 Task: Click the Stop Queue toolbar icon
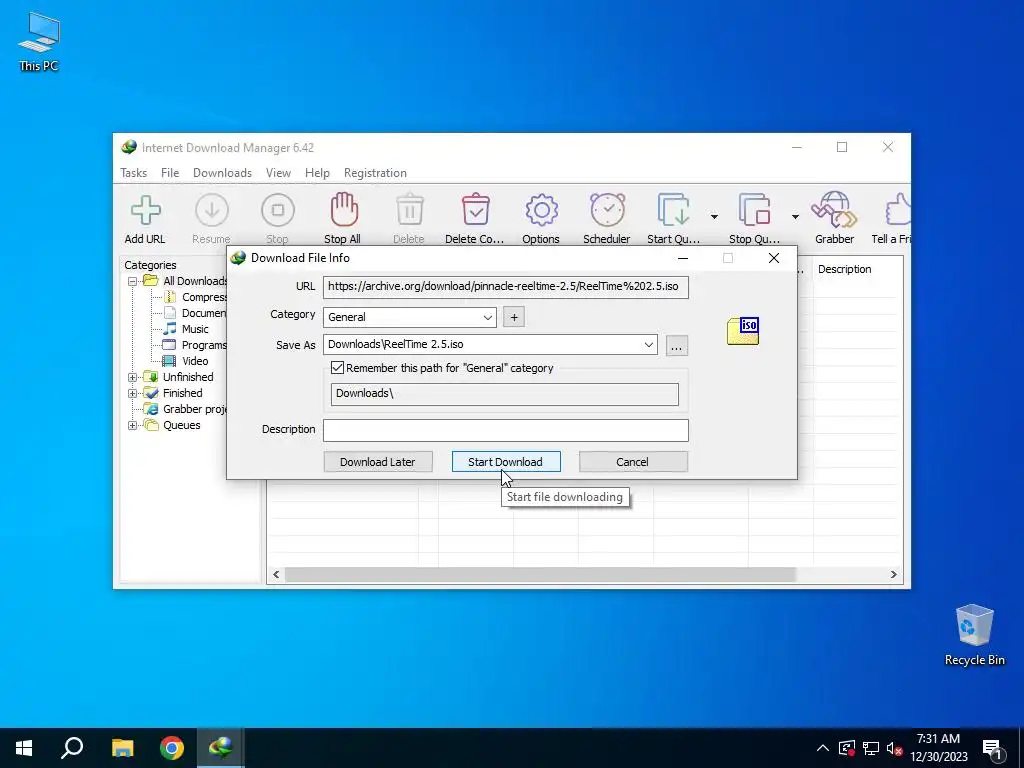click(754, 210)
